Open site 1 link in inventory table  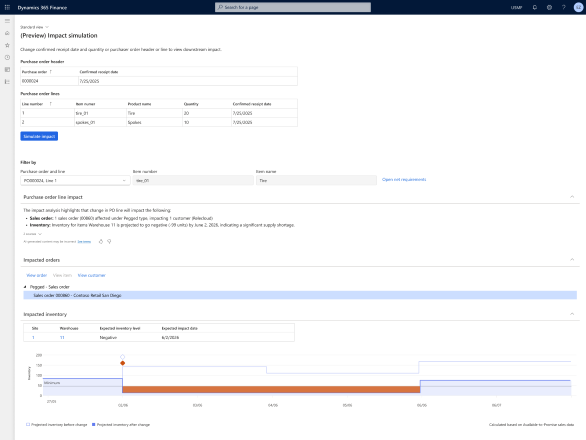coord(33,338)
